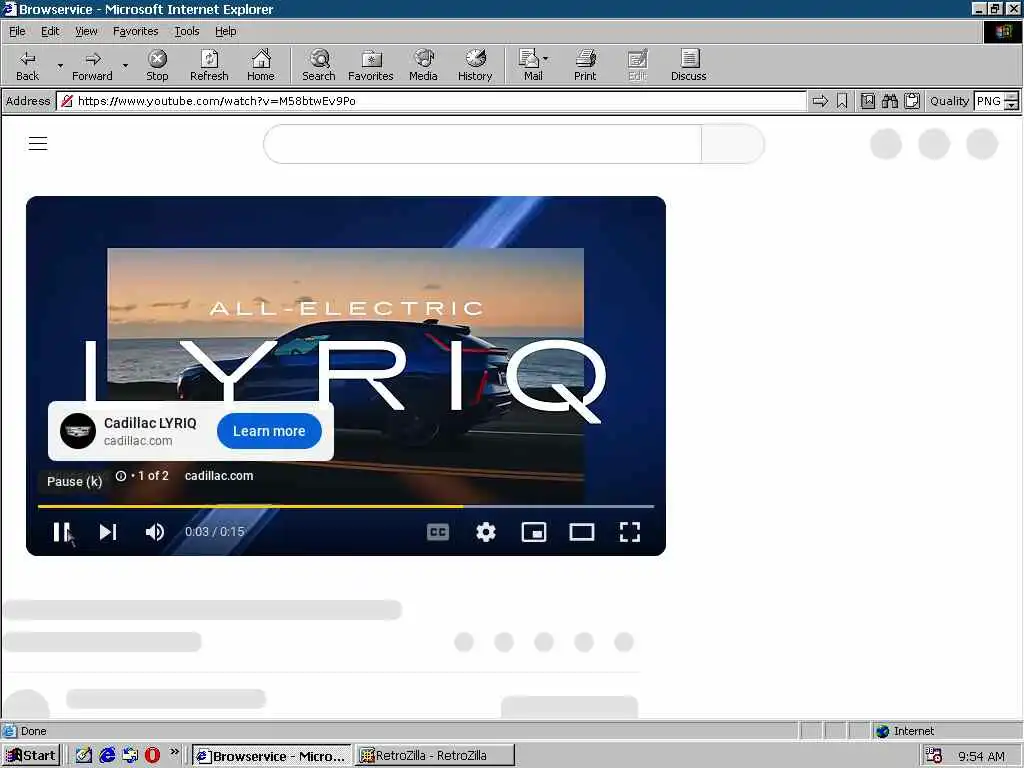1024x768 pixels.
Task: Select the Browservice taskbar button
Action: [x=272, y=756]
